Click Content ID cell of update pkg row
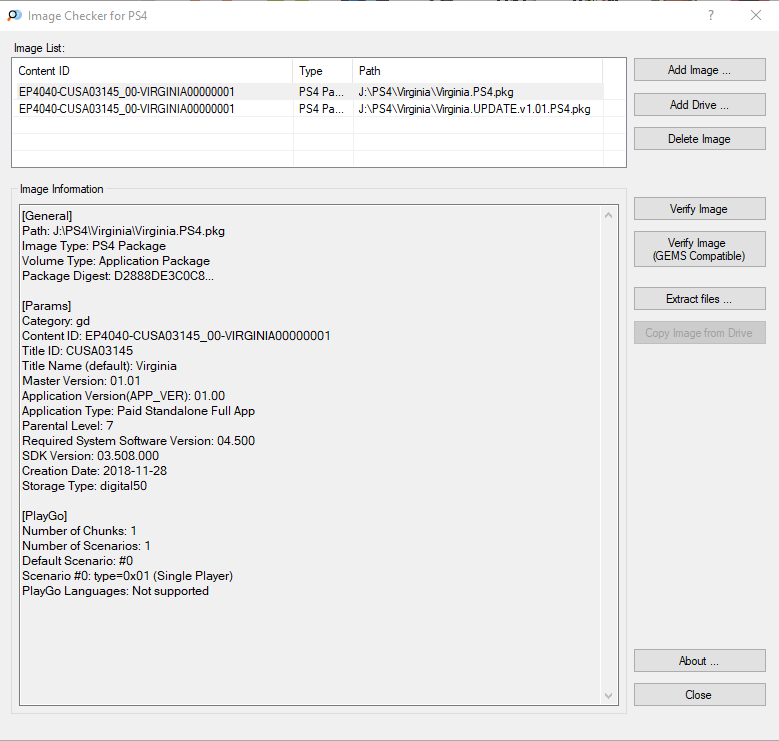Screen dimensions: 779x741 point(127,109)
